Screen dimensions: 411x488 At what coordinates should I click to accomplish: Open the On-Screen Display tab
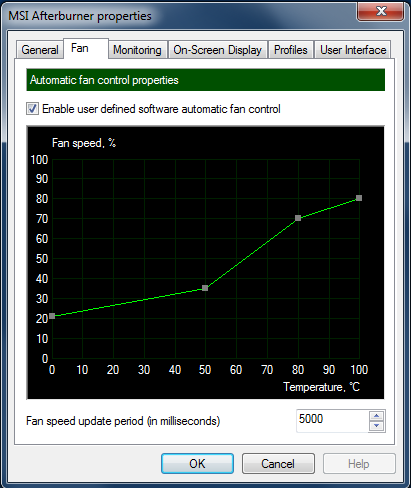click(x=218, y=50)
